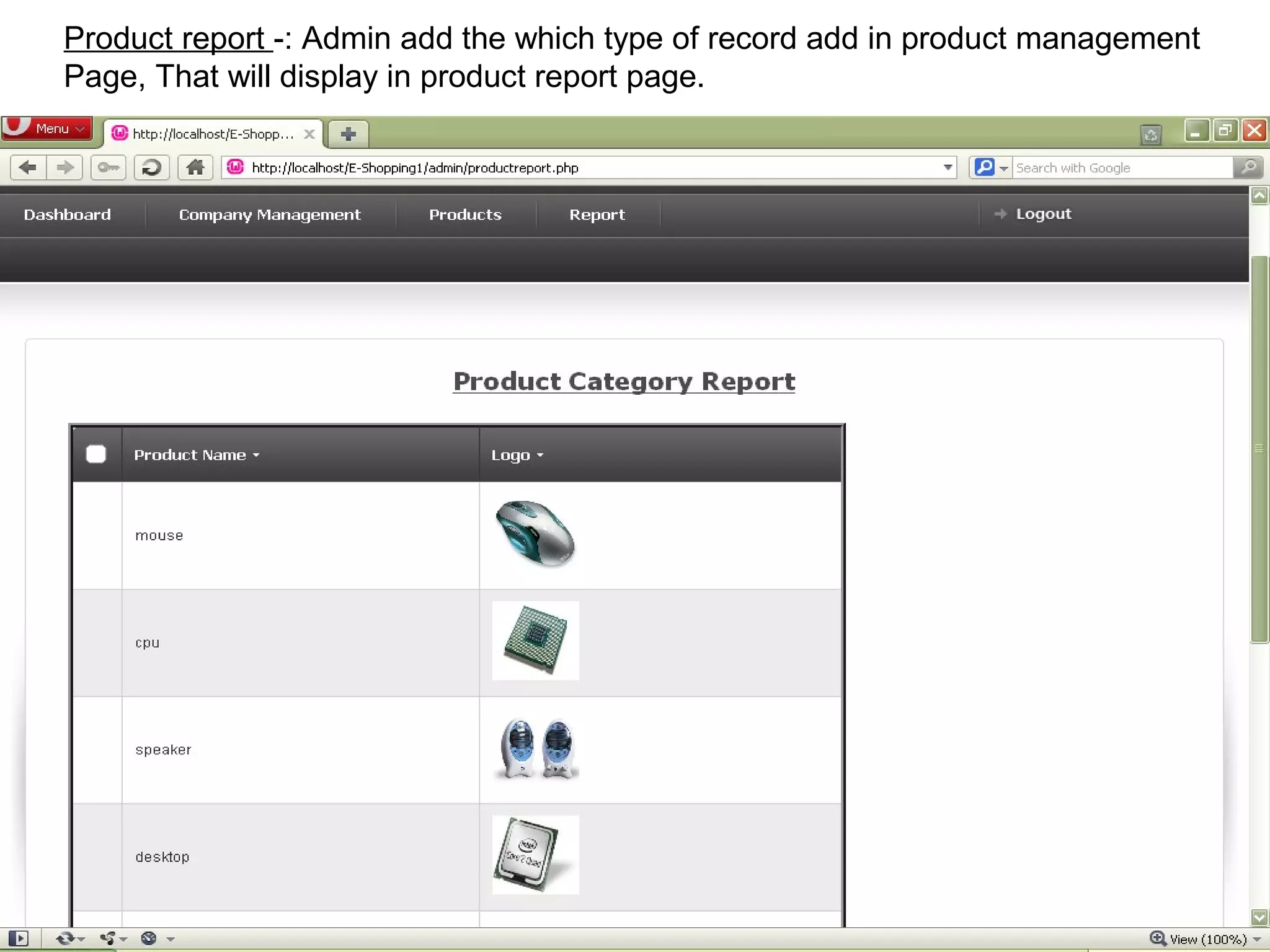This screenshot has height=952, width=1270.
Task: Open Opera Unite icon in status bar
Action: click(x=107, y=939)
